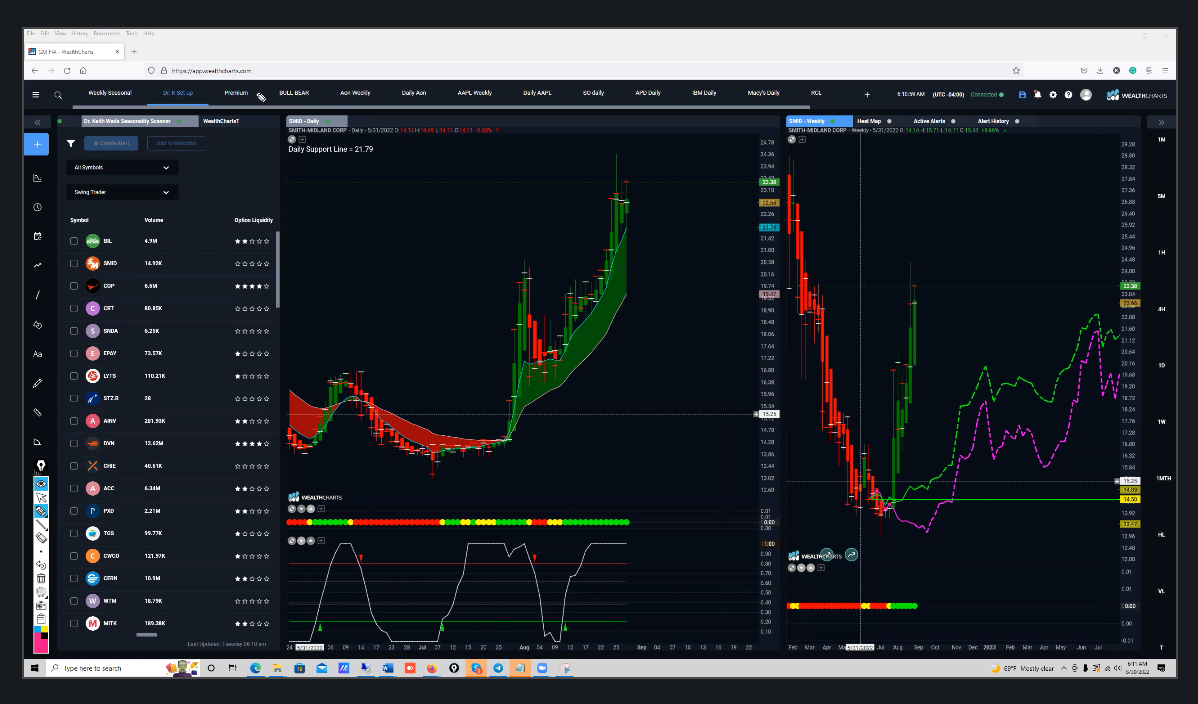Toggle the eye icon in the drawing palette
This screenshot has width=1198, height=704.
[41, 484]
